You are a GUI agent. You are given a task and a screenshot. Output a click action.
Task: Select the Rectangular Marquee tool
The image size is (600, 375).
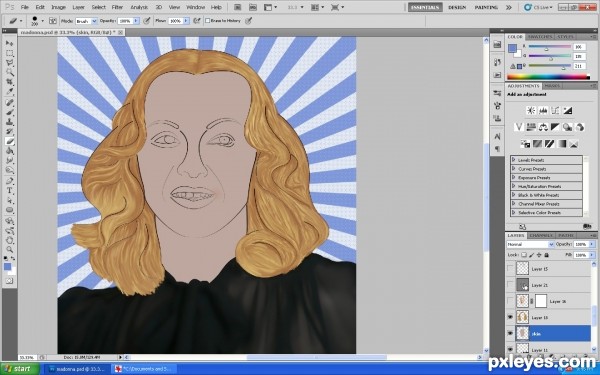point(10,53)
